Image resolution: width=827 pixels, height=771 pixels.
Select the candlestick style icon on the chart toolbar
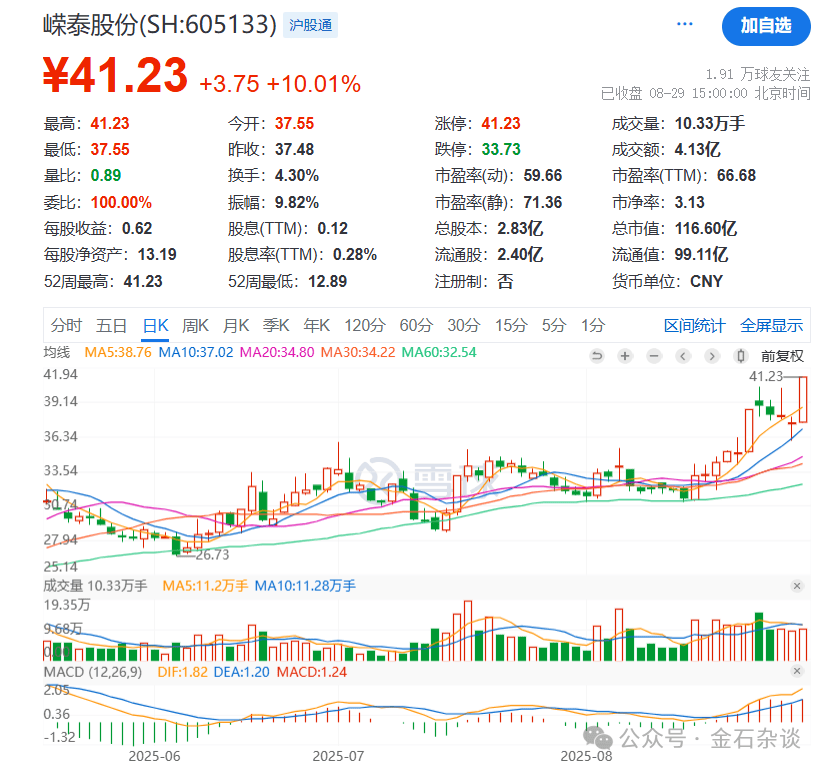(741, 356)
